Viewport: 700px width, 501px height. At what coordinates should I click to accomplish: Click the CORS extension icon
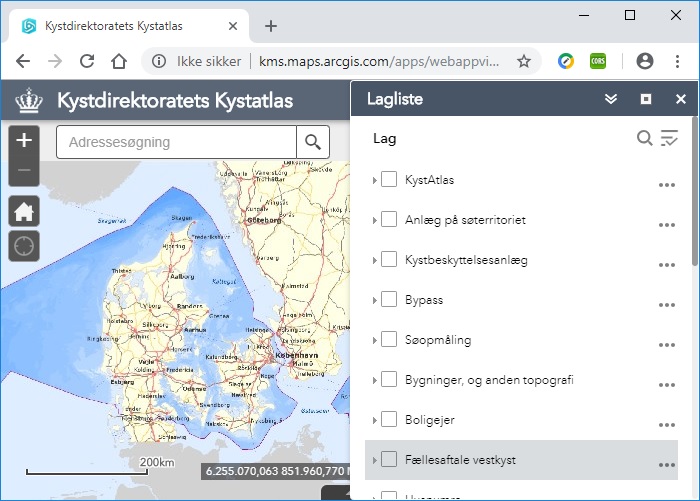(598, 61)
